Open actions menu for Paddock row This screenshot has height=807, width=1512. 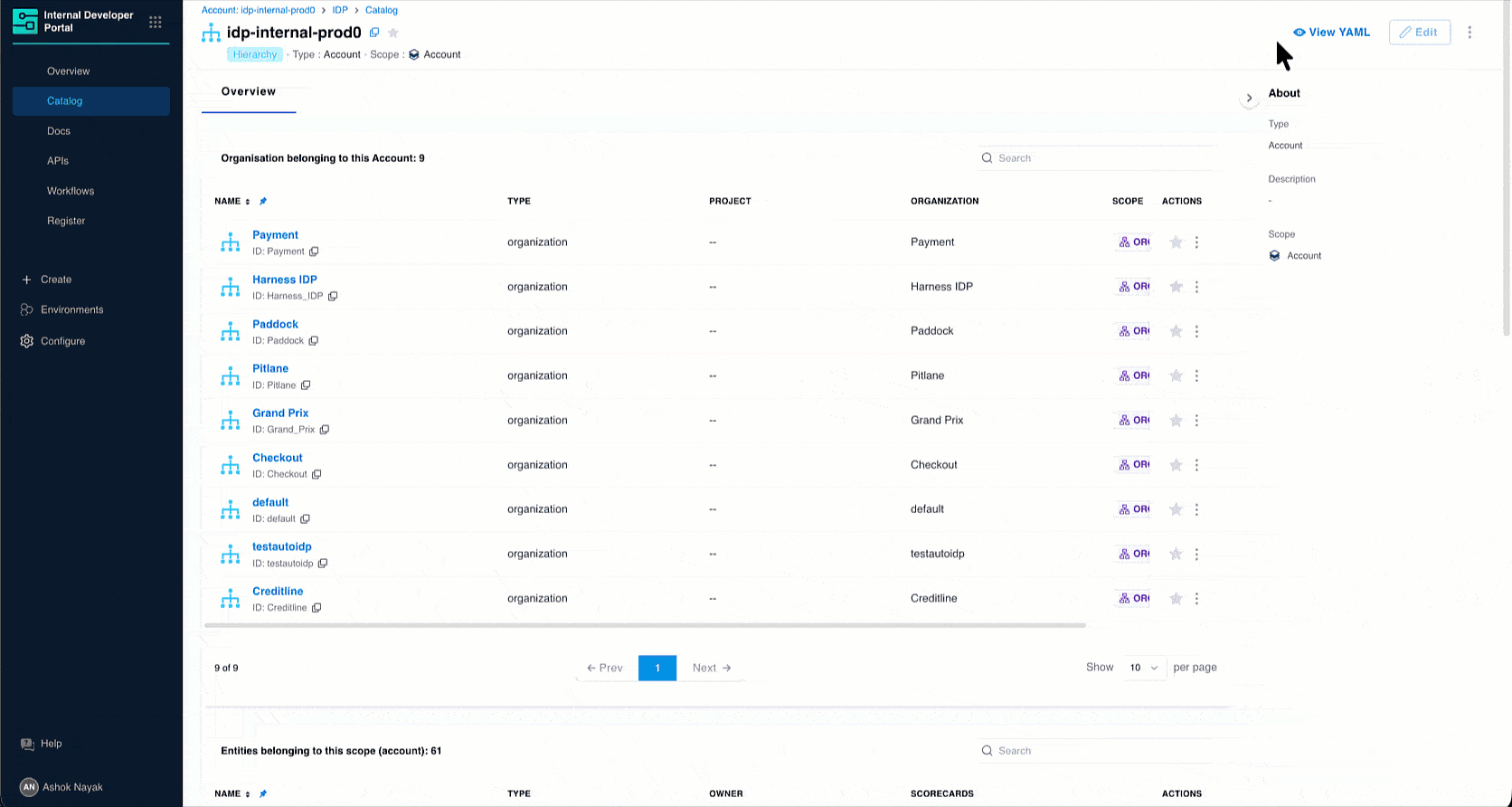tap(1196, 331)
